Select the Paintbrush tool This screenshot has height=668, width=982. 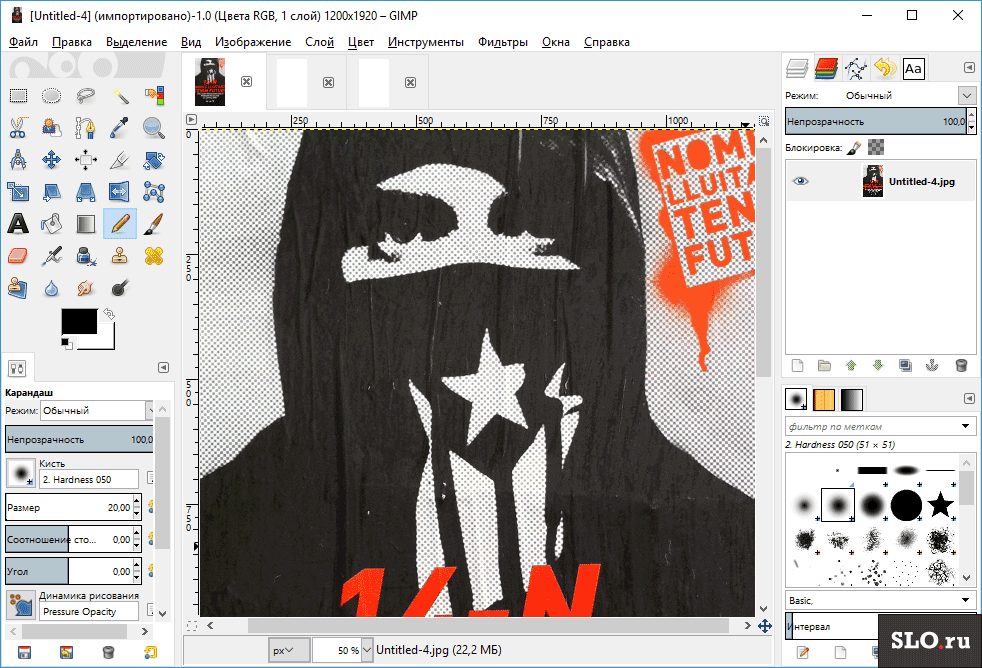pos(153,224)
